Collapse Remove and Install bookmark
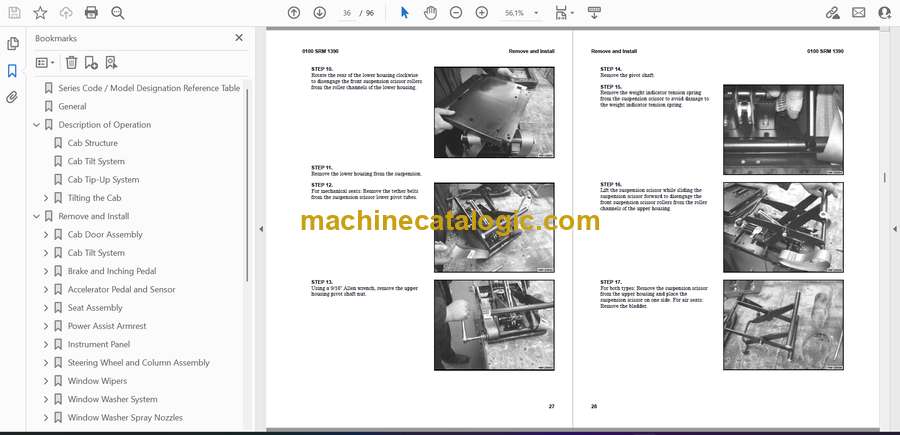This screenshot has height=435, width=900. (37, 216)
